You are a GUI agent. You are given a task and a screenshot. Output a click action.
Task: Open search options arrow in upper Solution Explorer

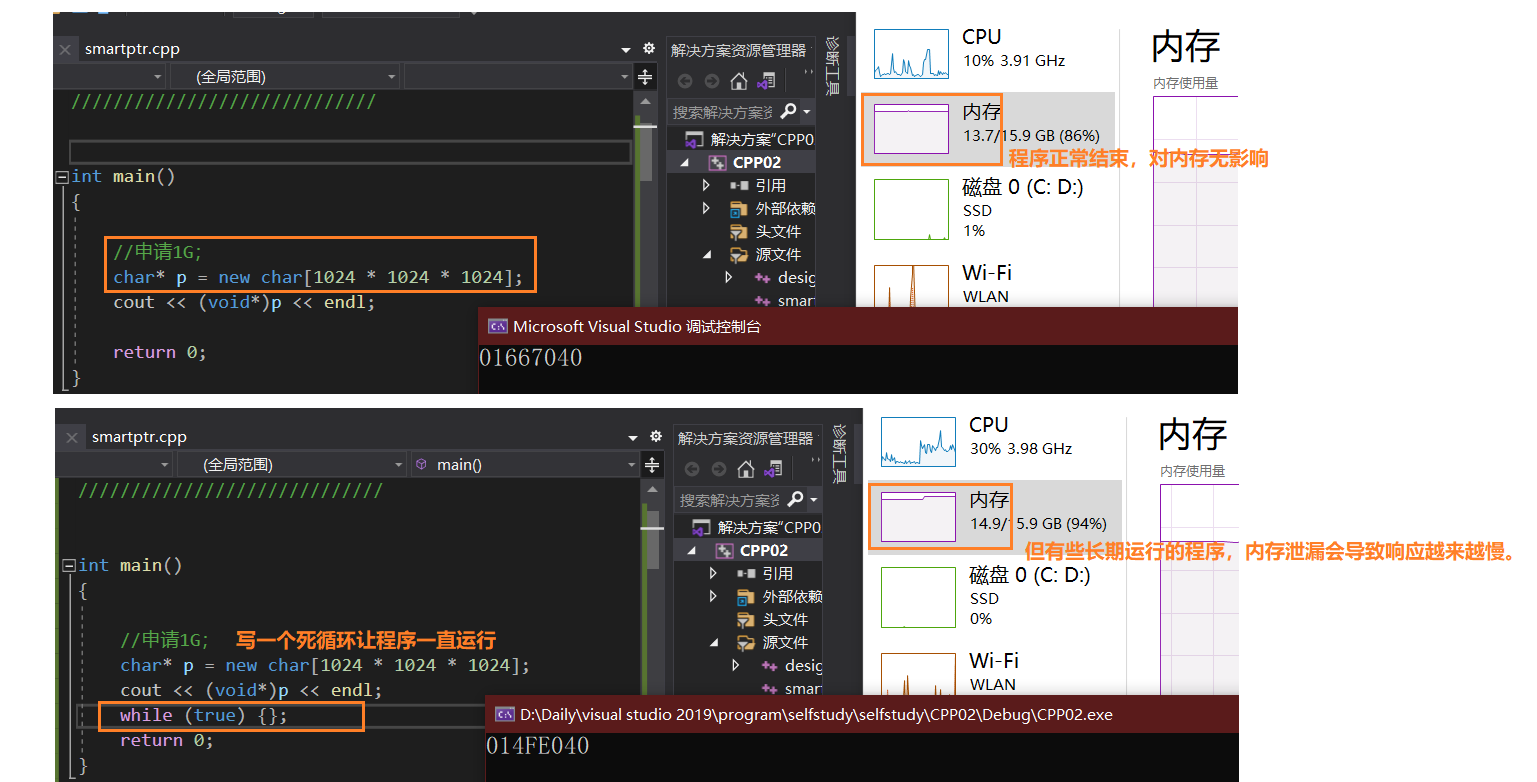(x=807, y=112)
